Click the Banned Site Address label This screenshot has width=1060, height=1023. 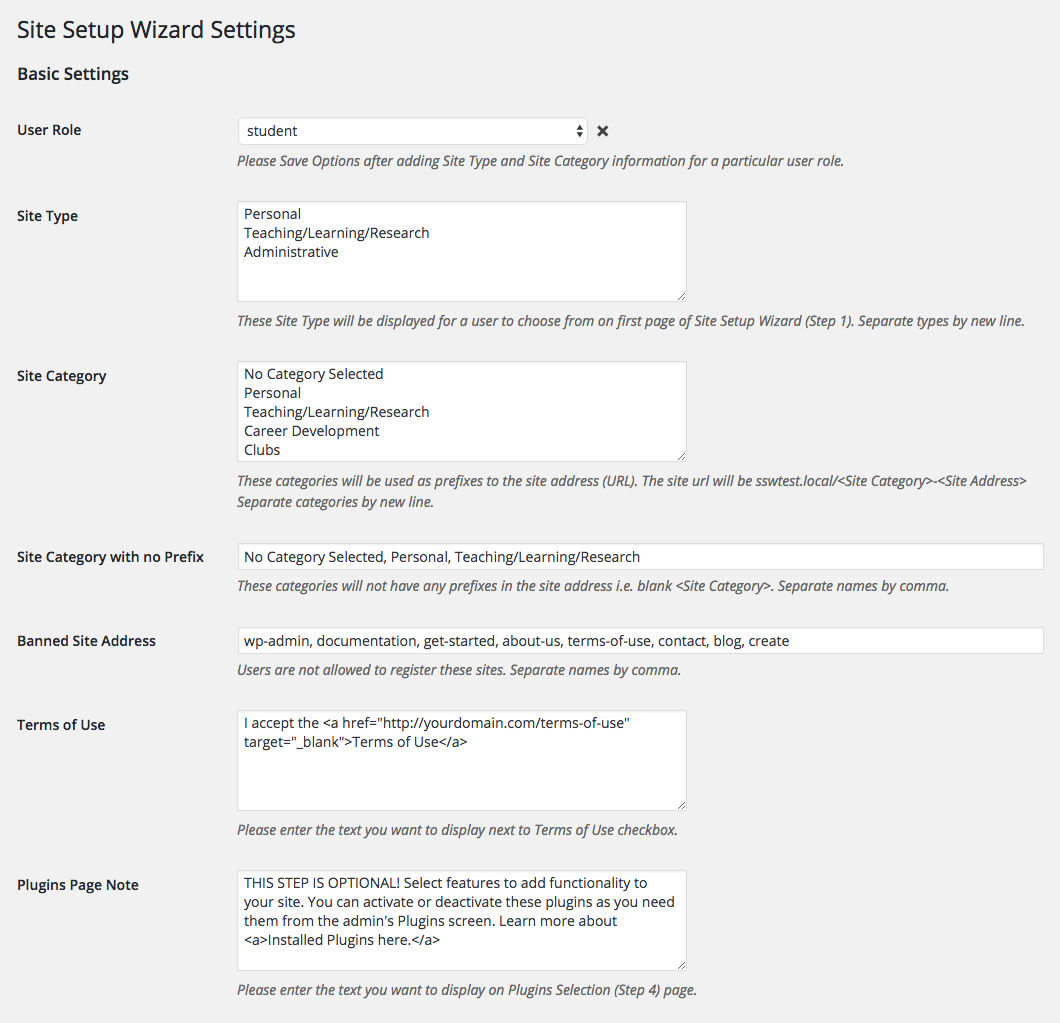(86, 641)
